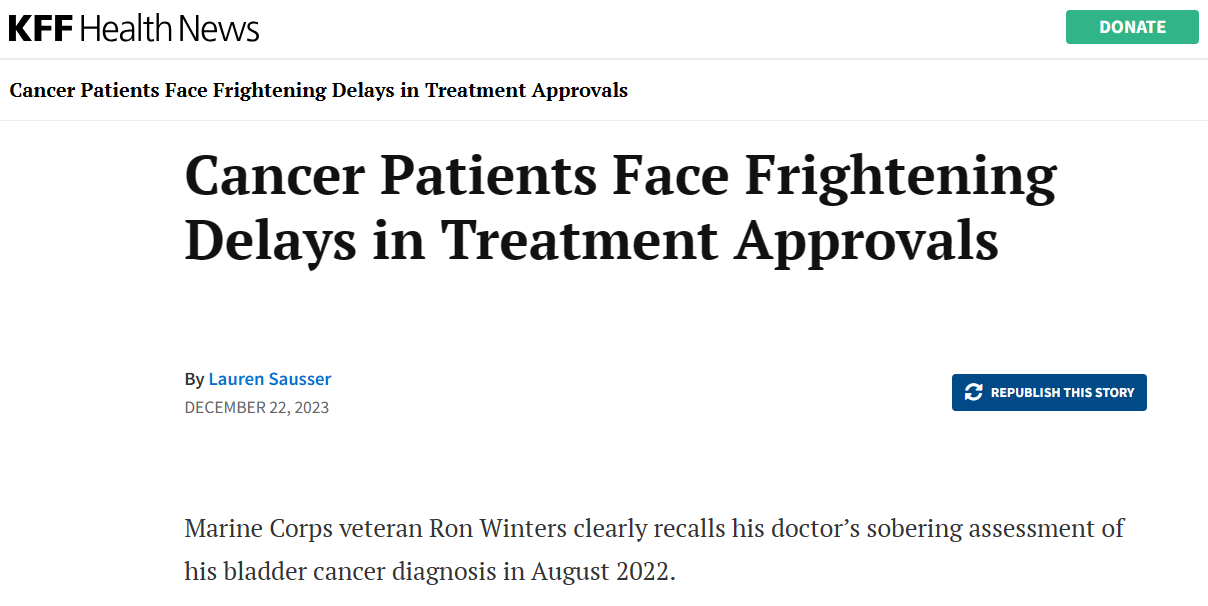
Task: Click the "August 2022" text in paragraph
Action: pyautogui.click(x=603, y=572)
